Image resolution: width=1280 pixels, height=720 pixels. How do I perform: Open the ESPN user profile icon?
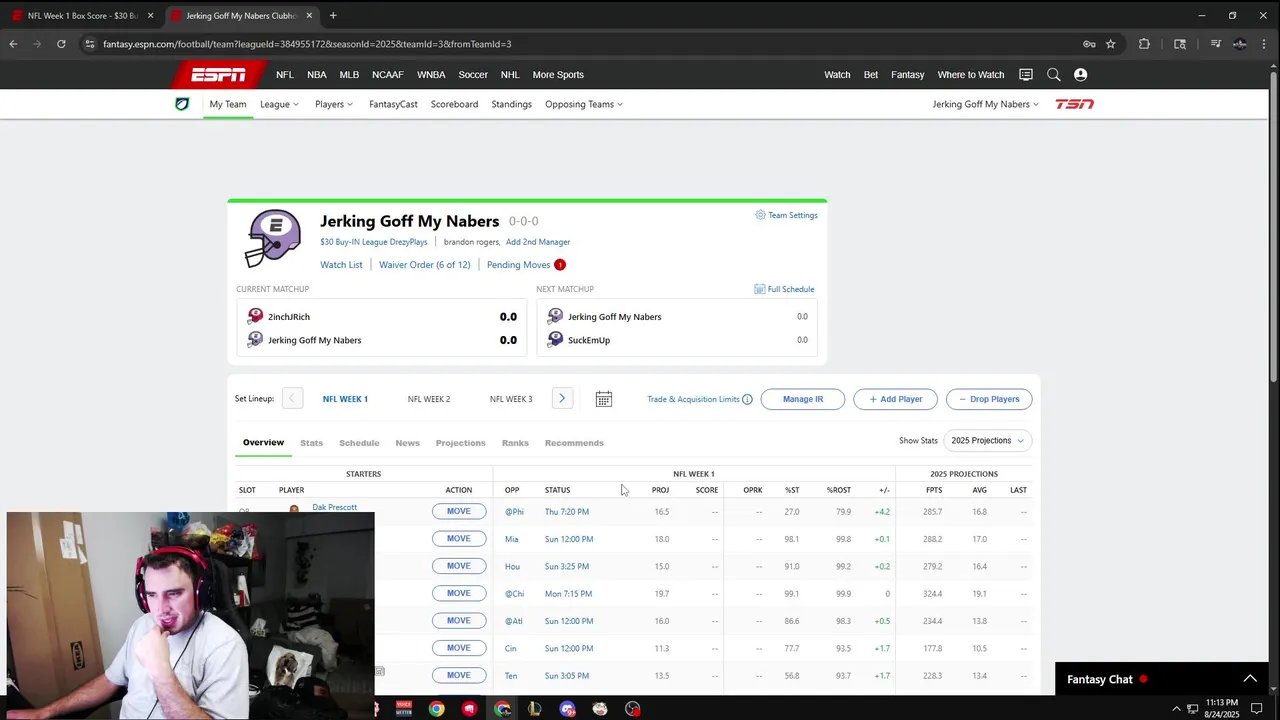coord(1080,75)
